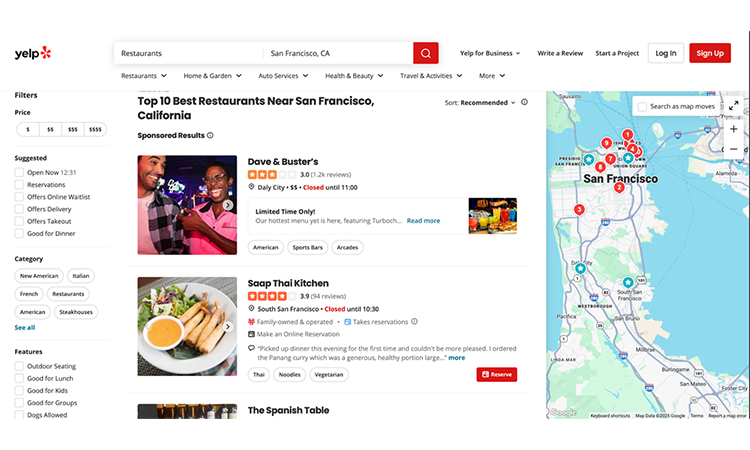Expand the Yelp for Business menu
The height and width of the screenshot is (450, 750).
490,53
